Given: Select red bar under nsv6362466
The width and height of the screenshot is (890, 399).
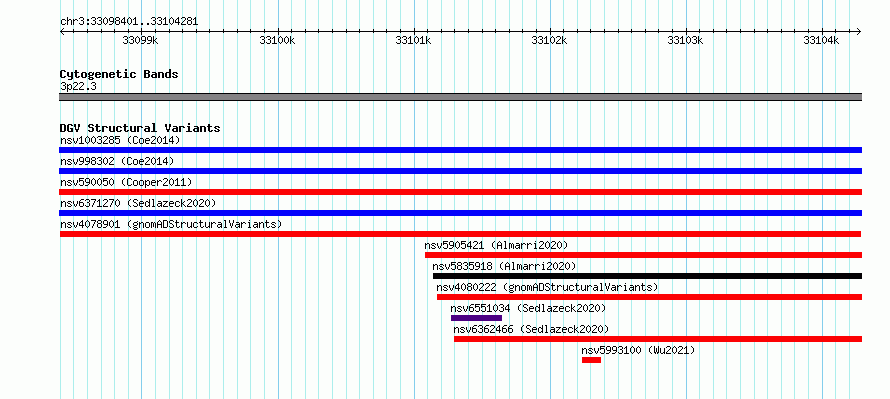Looking at the screenshot, I should pos(658,339).
